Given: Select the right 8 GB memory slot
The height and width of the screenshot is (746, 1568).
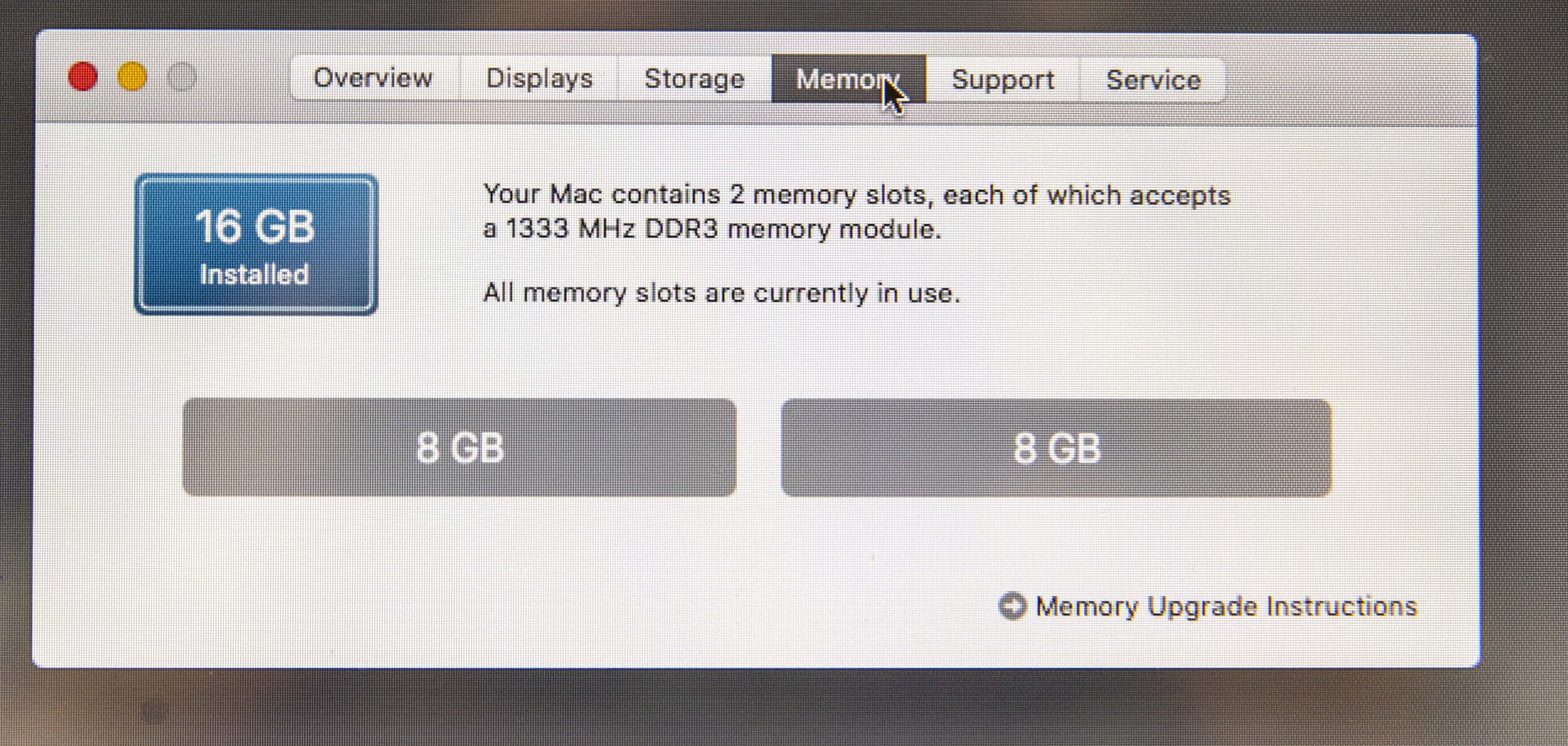Looking at the screenshot, I should coord(1057,449).
